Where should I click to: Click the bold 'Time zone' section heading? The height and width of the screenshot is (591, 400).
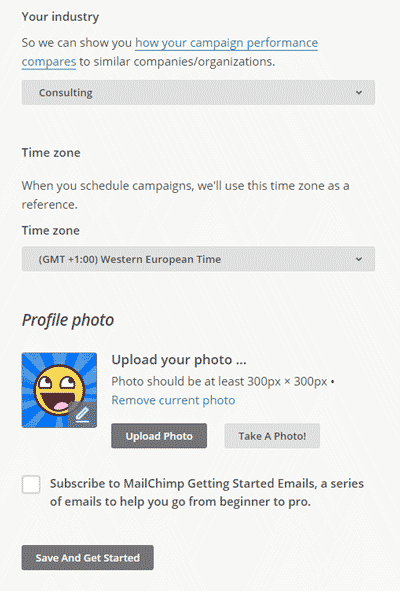tap(51, 153)
